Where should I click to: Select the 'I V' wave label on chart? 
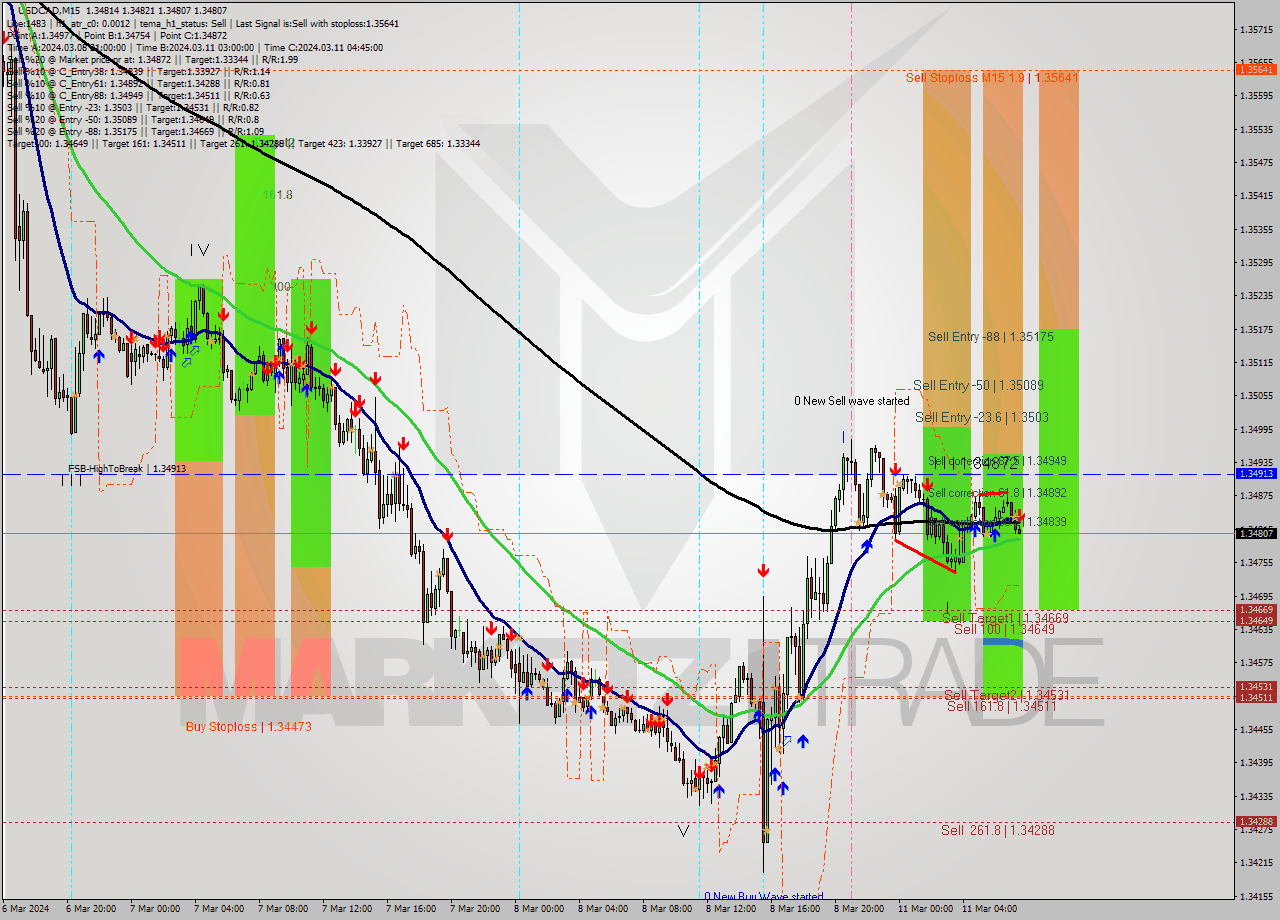click(199, 249)
